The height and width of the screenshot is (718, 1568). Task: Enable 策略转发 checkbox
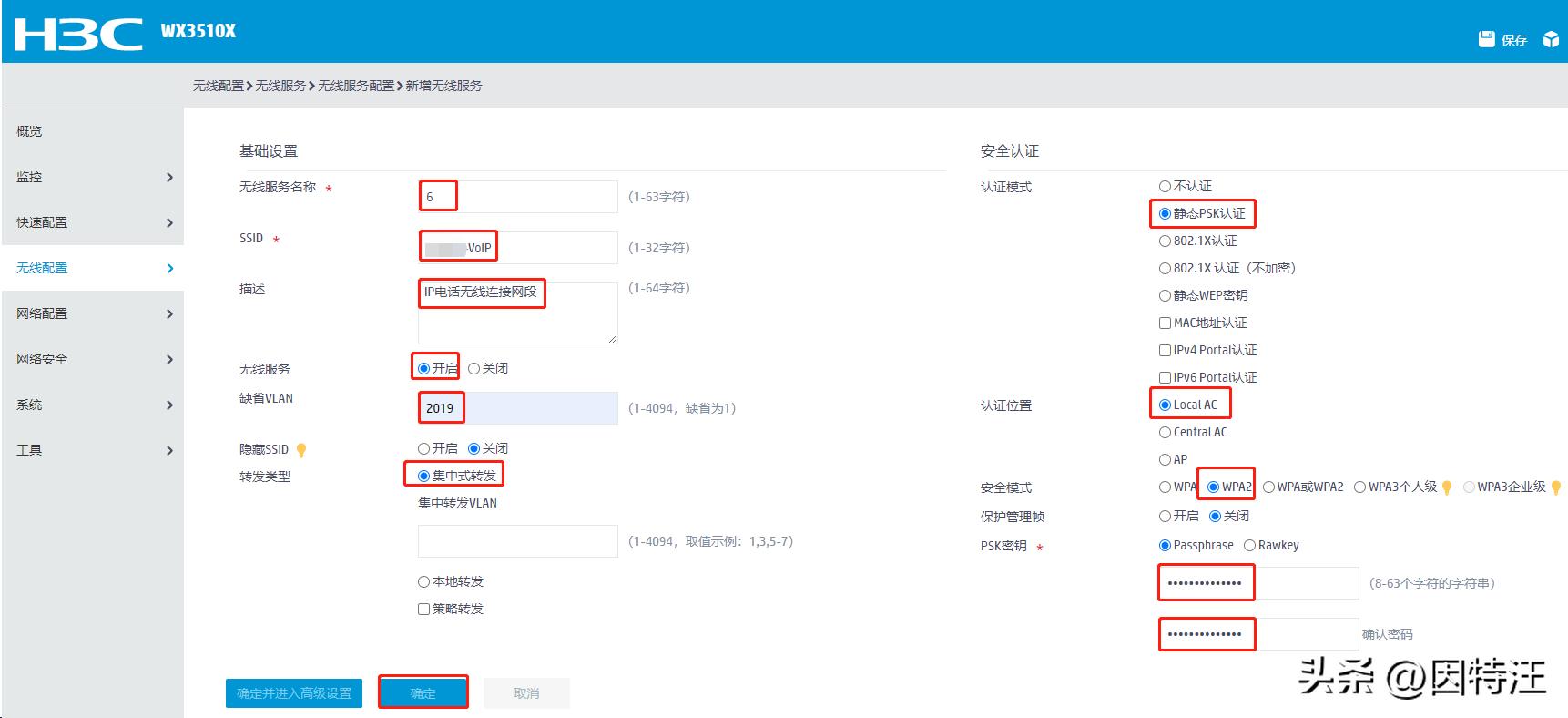coord(423,609)
